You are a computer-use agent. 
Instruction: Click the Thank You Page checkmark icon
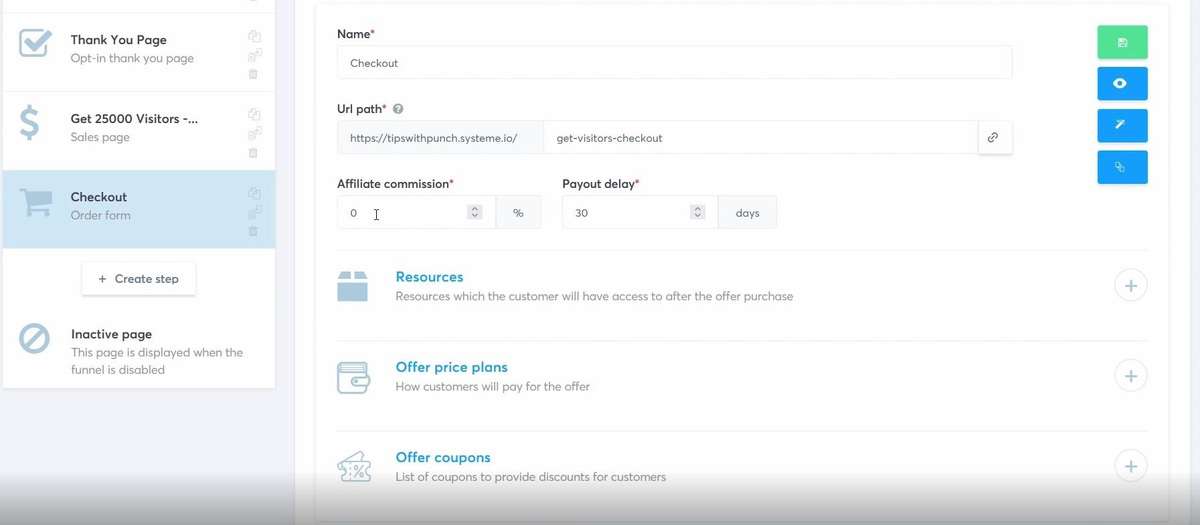pos(35,43)
